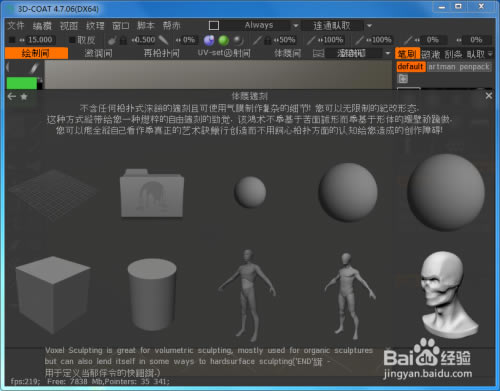Expand the brush panel tab overflow arrow
Image resolution: width=500 pixels, height=391 pixels.
(x=490, y=54)
